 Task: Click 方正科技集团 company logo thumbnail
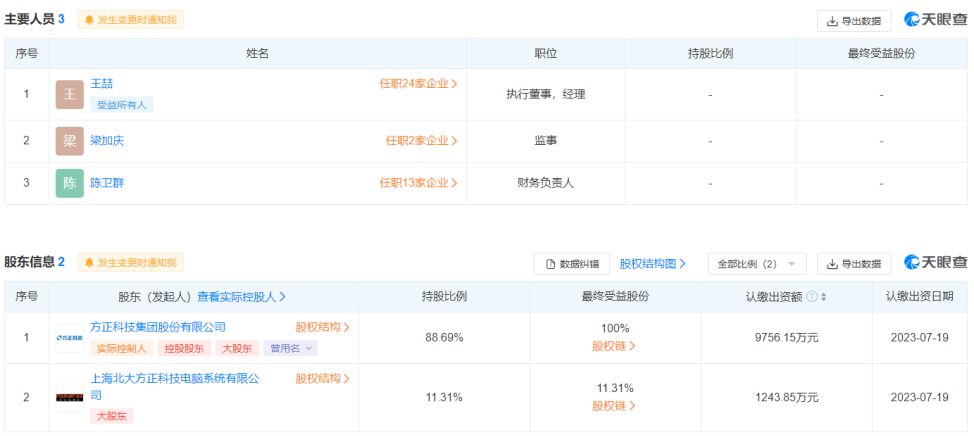coord(70,338)
